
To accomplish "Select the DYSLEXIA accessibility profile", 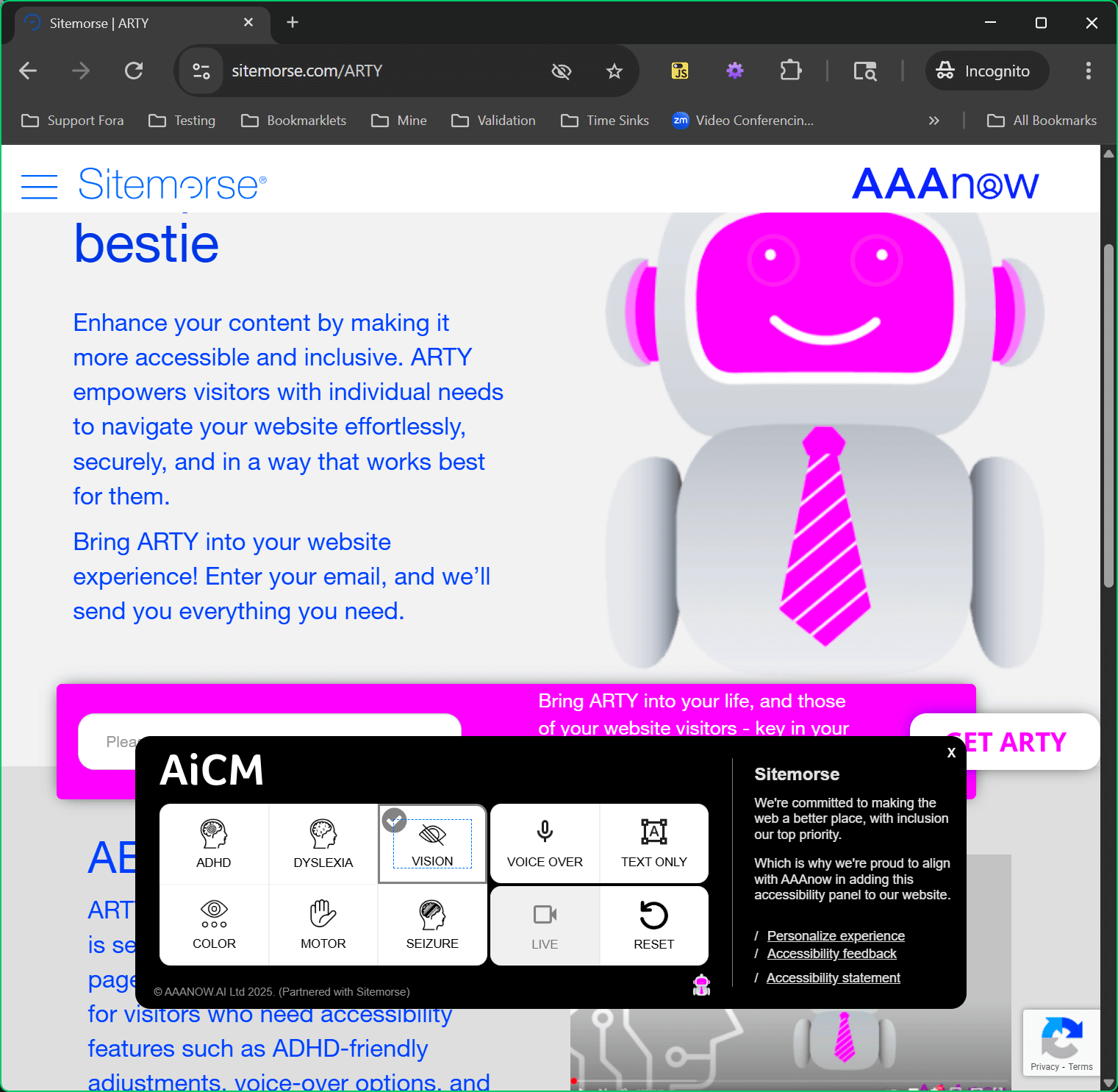I will 323,844.
